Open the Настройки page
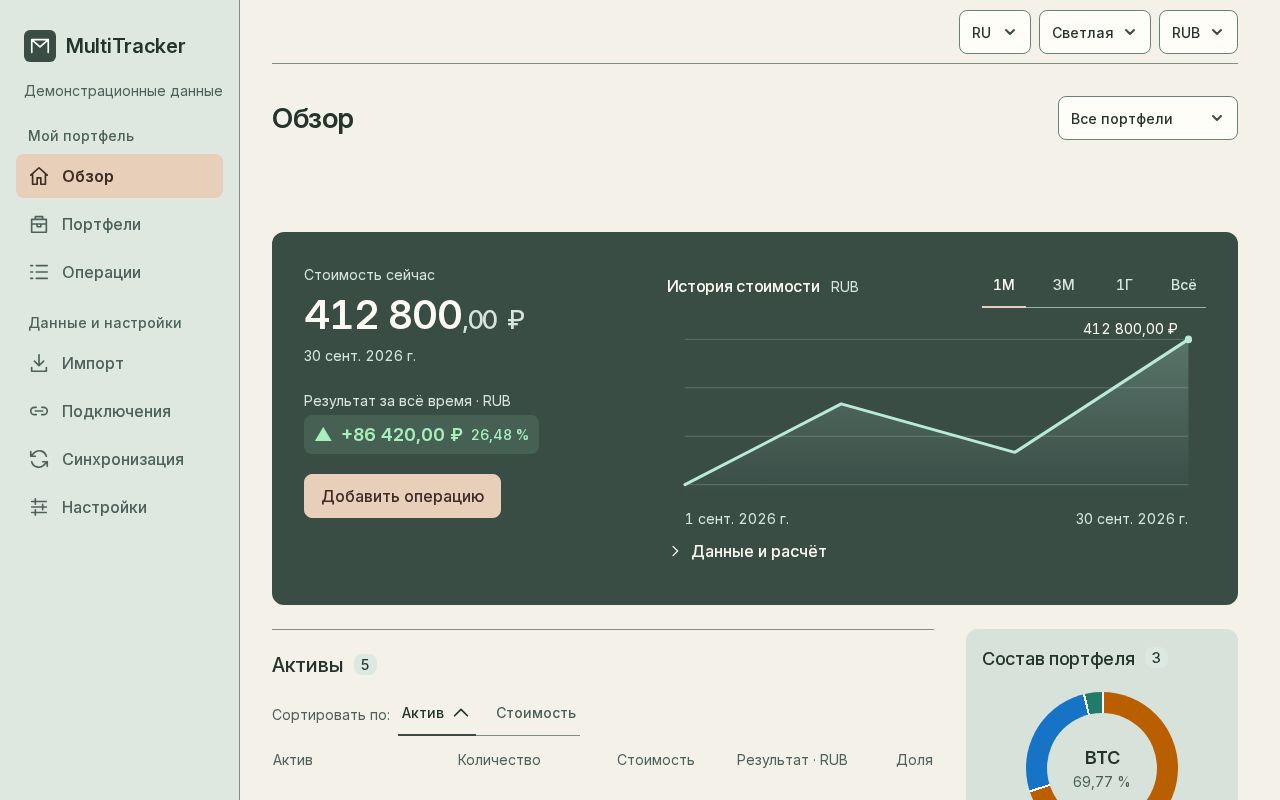The image size is (1280, 800). [x=119, y=507]
